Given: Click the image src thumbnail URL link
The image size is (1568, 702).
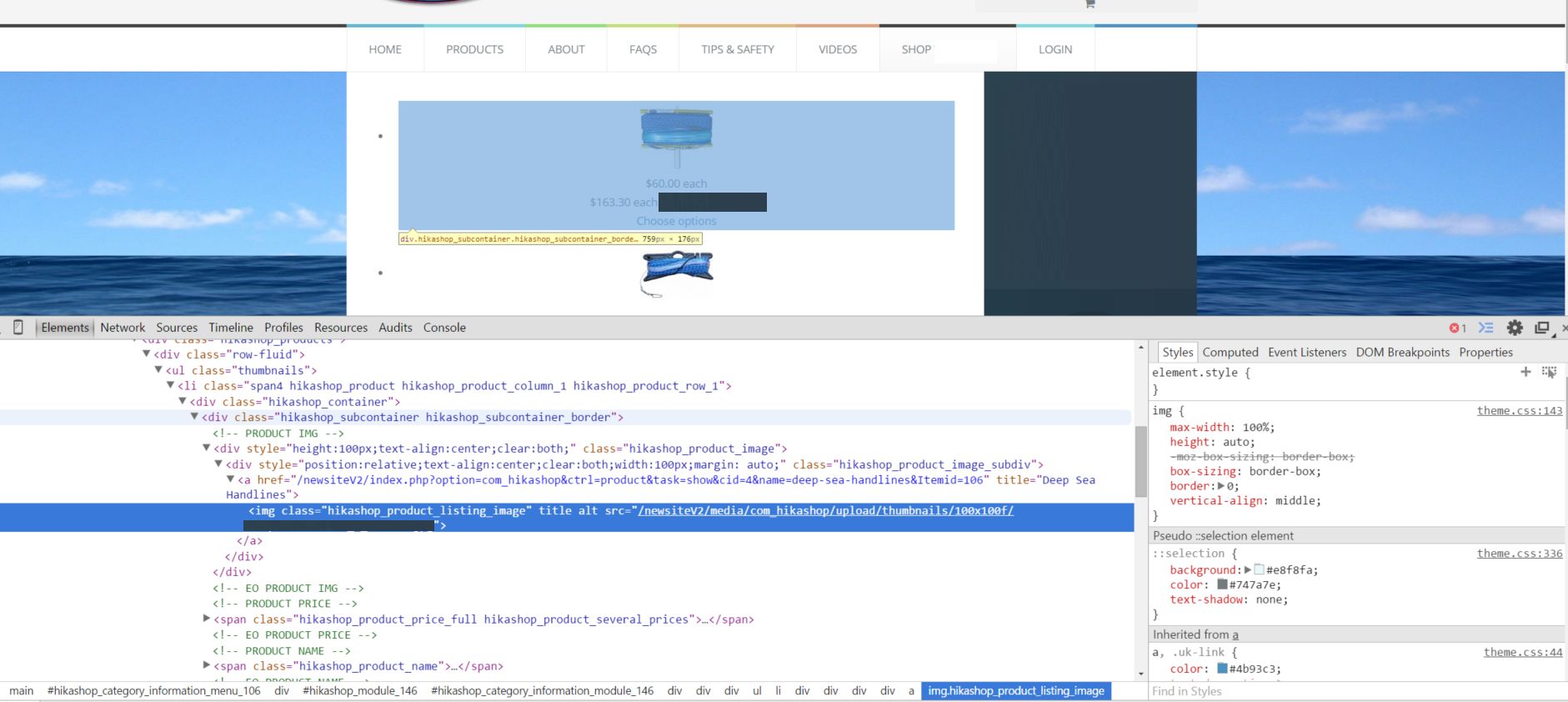Looking at the screenshot, I should (x=825, y=510).
